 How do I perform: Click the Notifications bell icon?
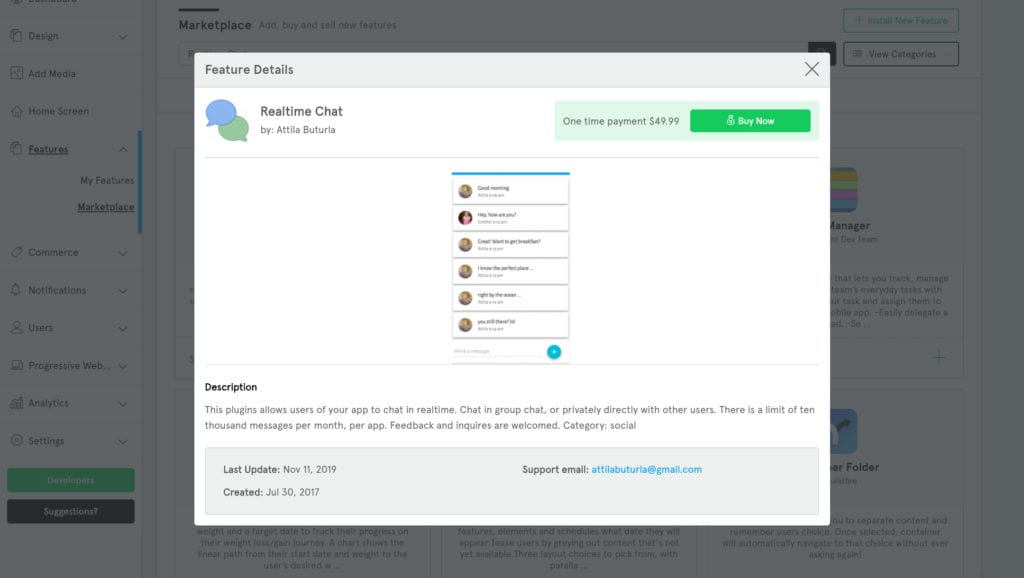pyautogui.click(x=16, y=290)
